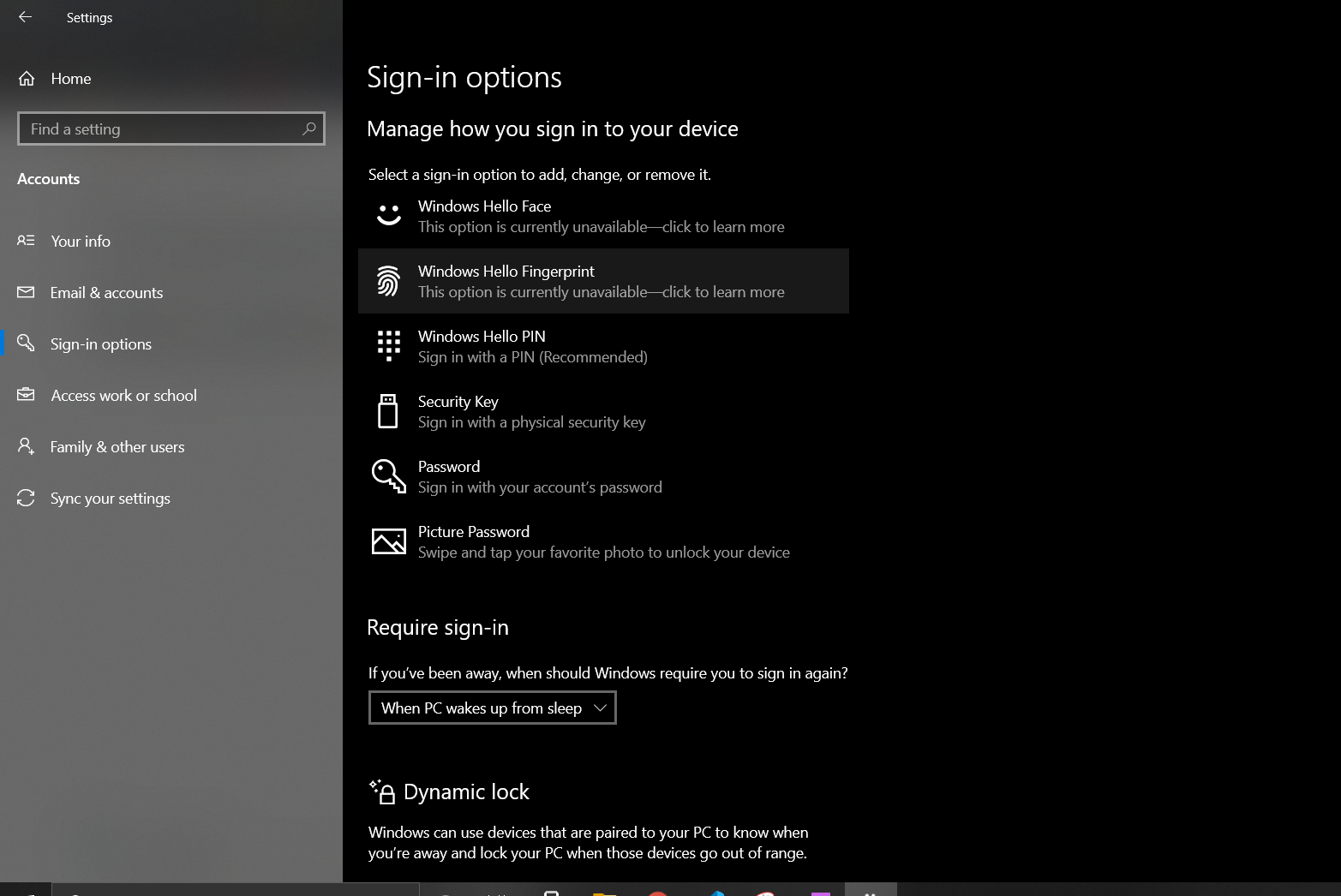Expand the Security Key option

[531, 411]
